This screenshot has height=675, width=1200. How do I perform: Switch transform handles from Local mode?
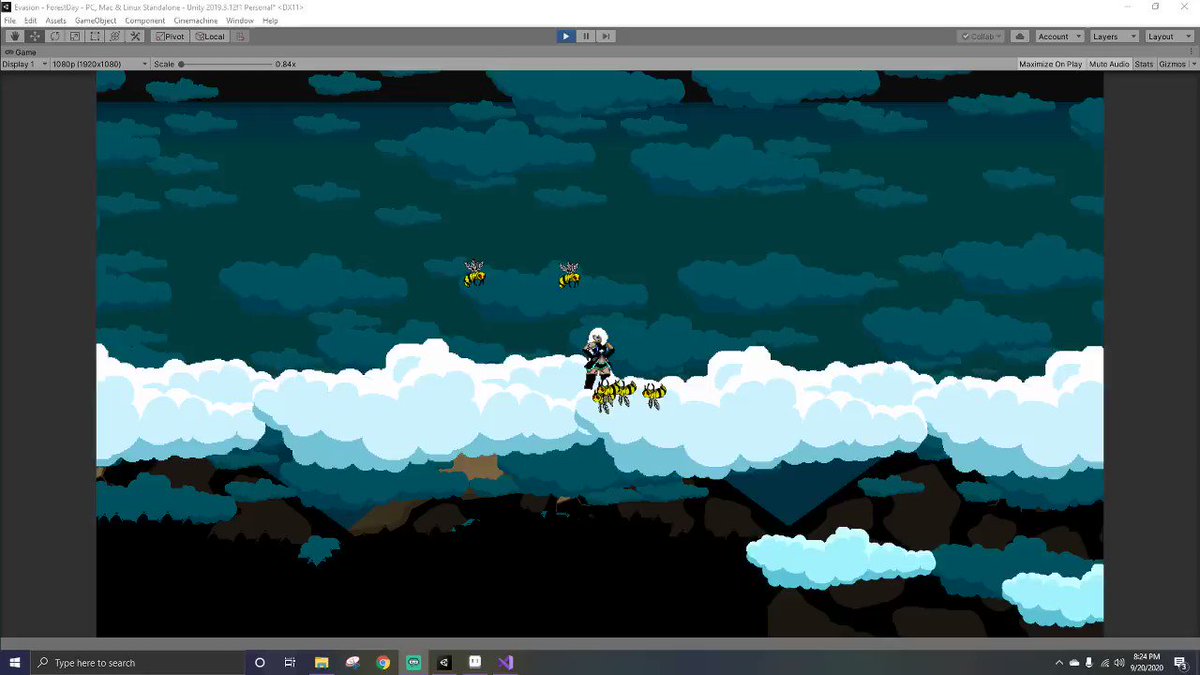210,36
